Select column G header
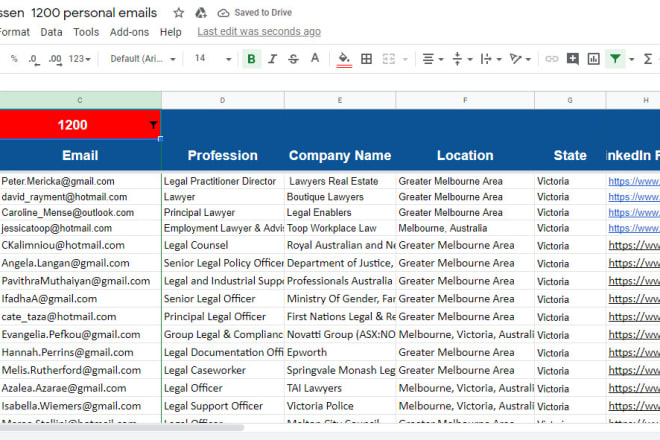Screen dimensions: 660x440 [570, 100]
